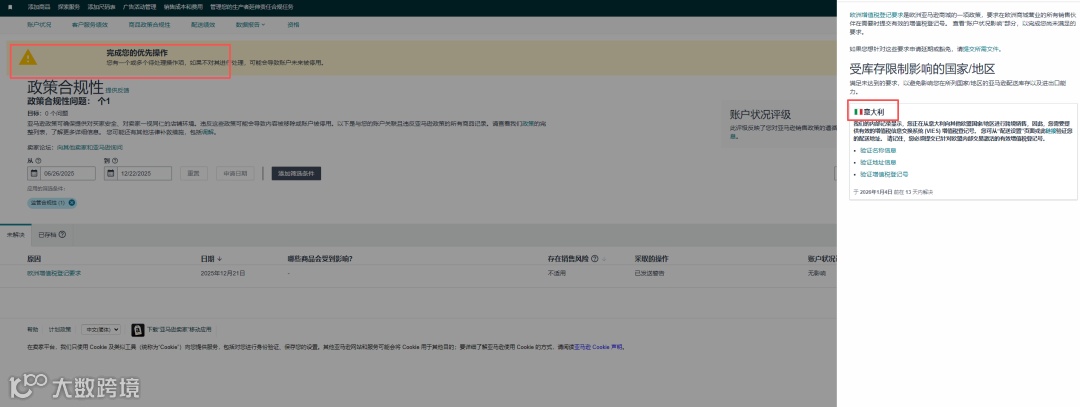Screen dimensions: 1080x407
Task: Click the 验证名称信息 link
Action: (878, 150)
